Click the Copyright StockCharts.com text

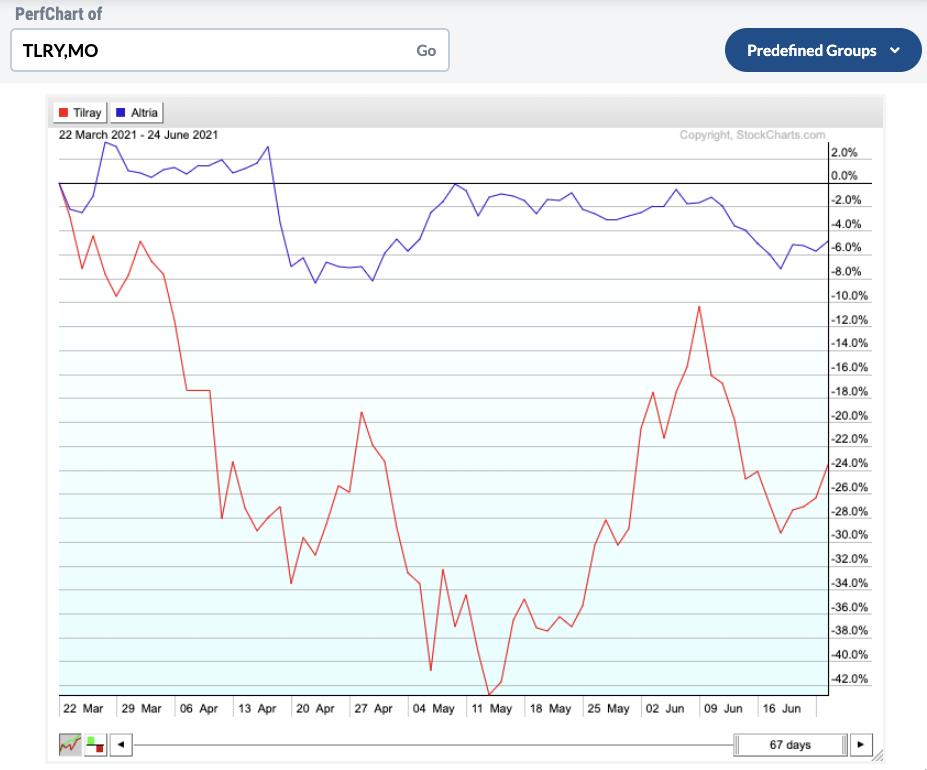click(752, 135)
